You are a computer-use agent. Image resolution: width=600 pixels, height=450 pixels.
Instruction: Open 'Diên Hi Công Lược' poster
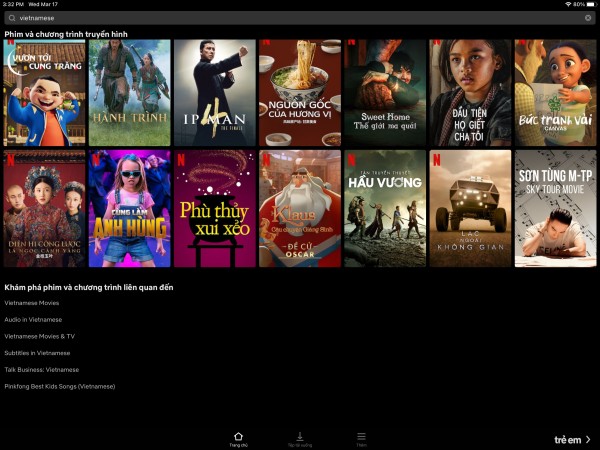pos(44,209)
